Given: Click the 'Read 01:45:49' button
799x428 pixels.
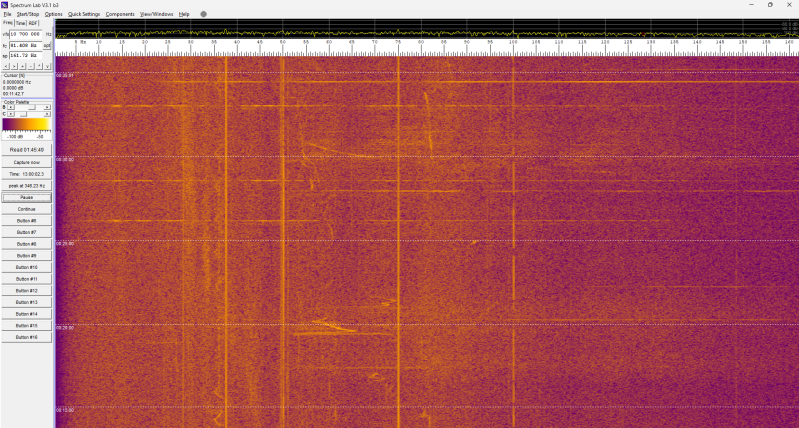Looking at the screenshot, I should (26, 150).
